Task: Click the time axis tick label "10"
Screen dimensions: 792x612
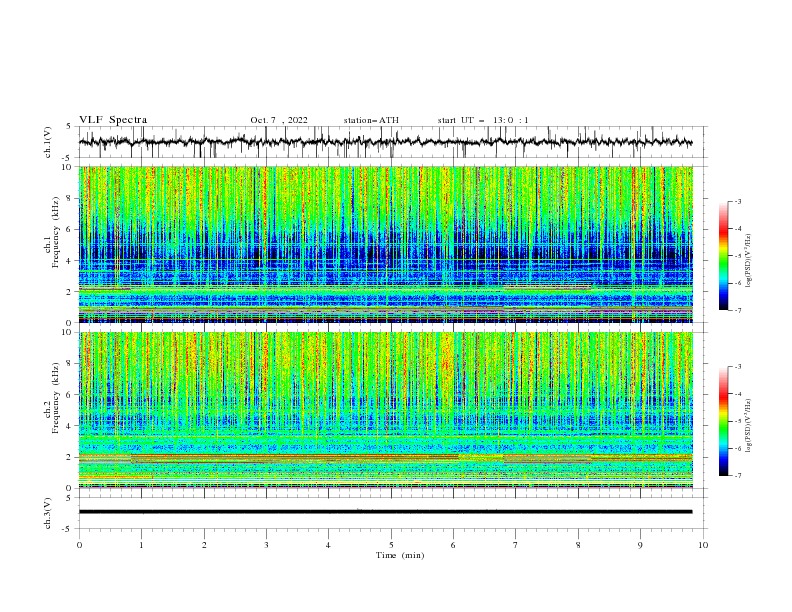Action: pyautogui.click(x=703, y=545)
